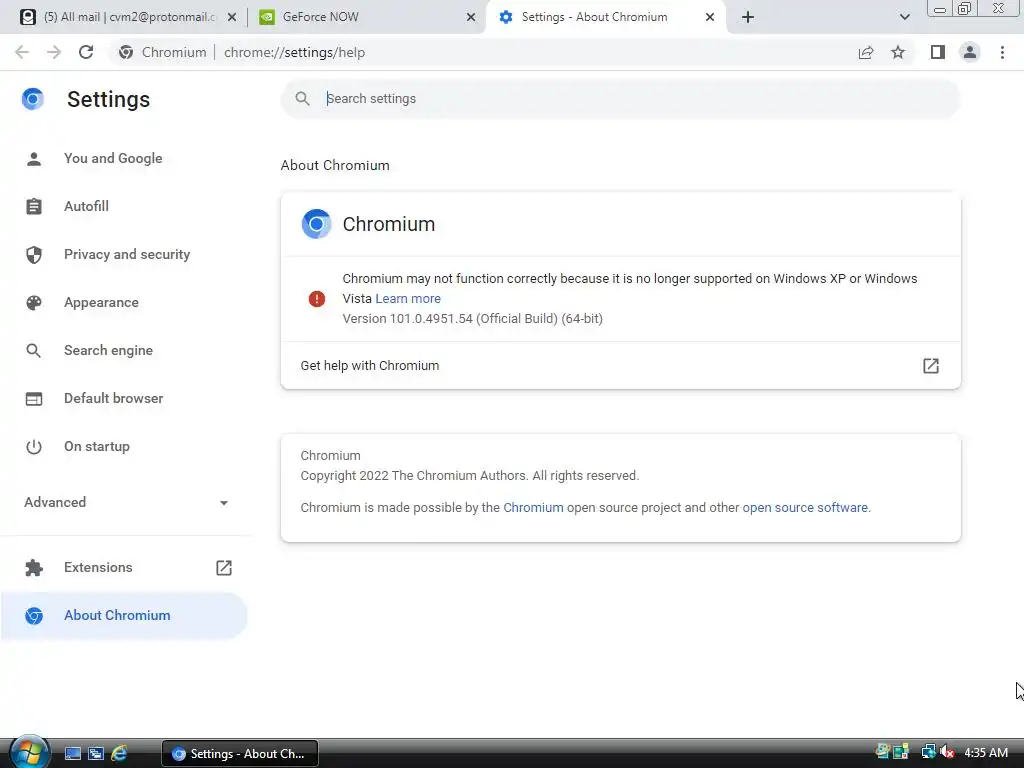Open Search engine settings
The width and height of the screenshot is (1024, 768).
(x=108, y=350)
